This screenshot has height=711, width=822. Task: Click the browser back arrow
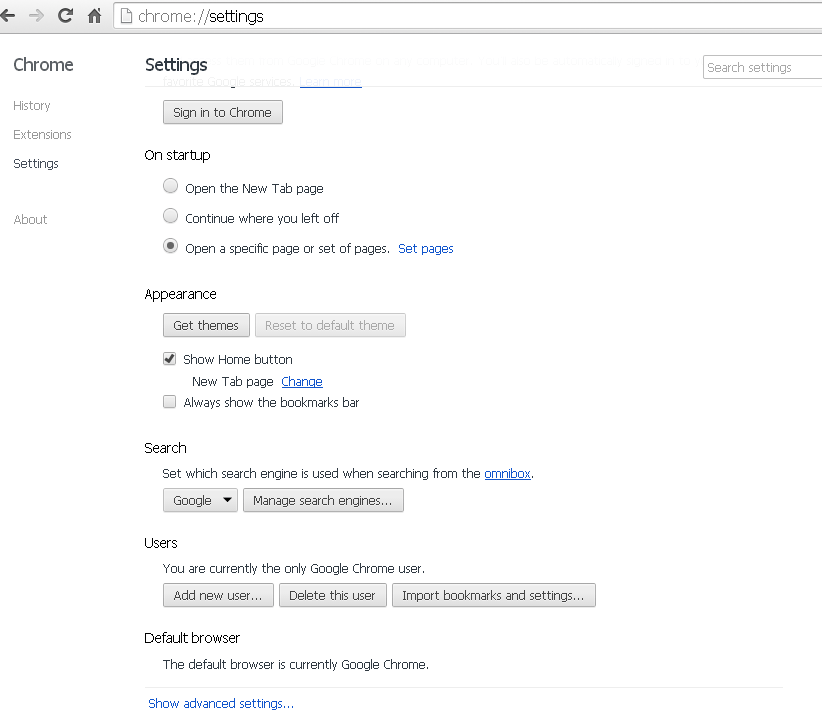click(7, 16)
